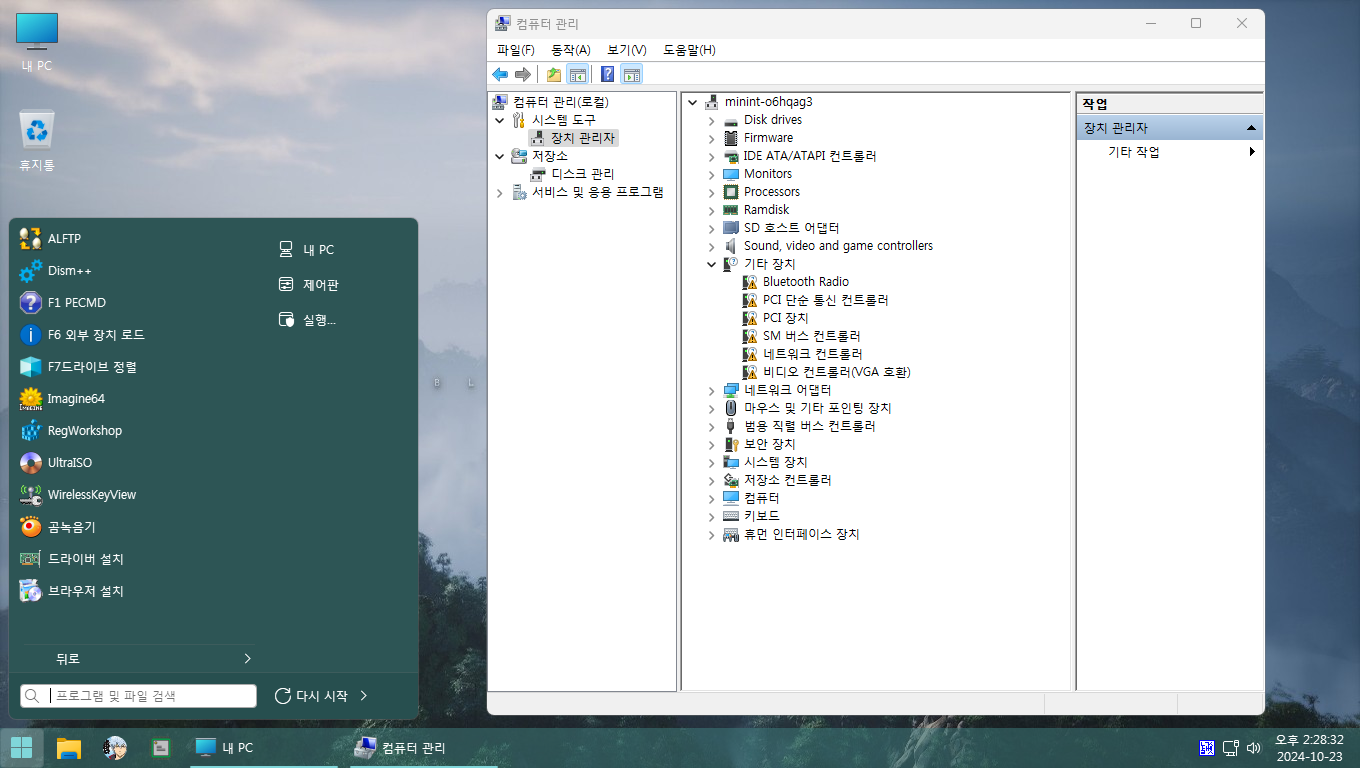1360x768 pixels.
Task: Expand the 범용 직렬 버스 컨트롤러 category
Action: [x=712, y=426]
